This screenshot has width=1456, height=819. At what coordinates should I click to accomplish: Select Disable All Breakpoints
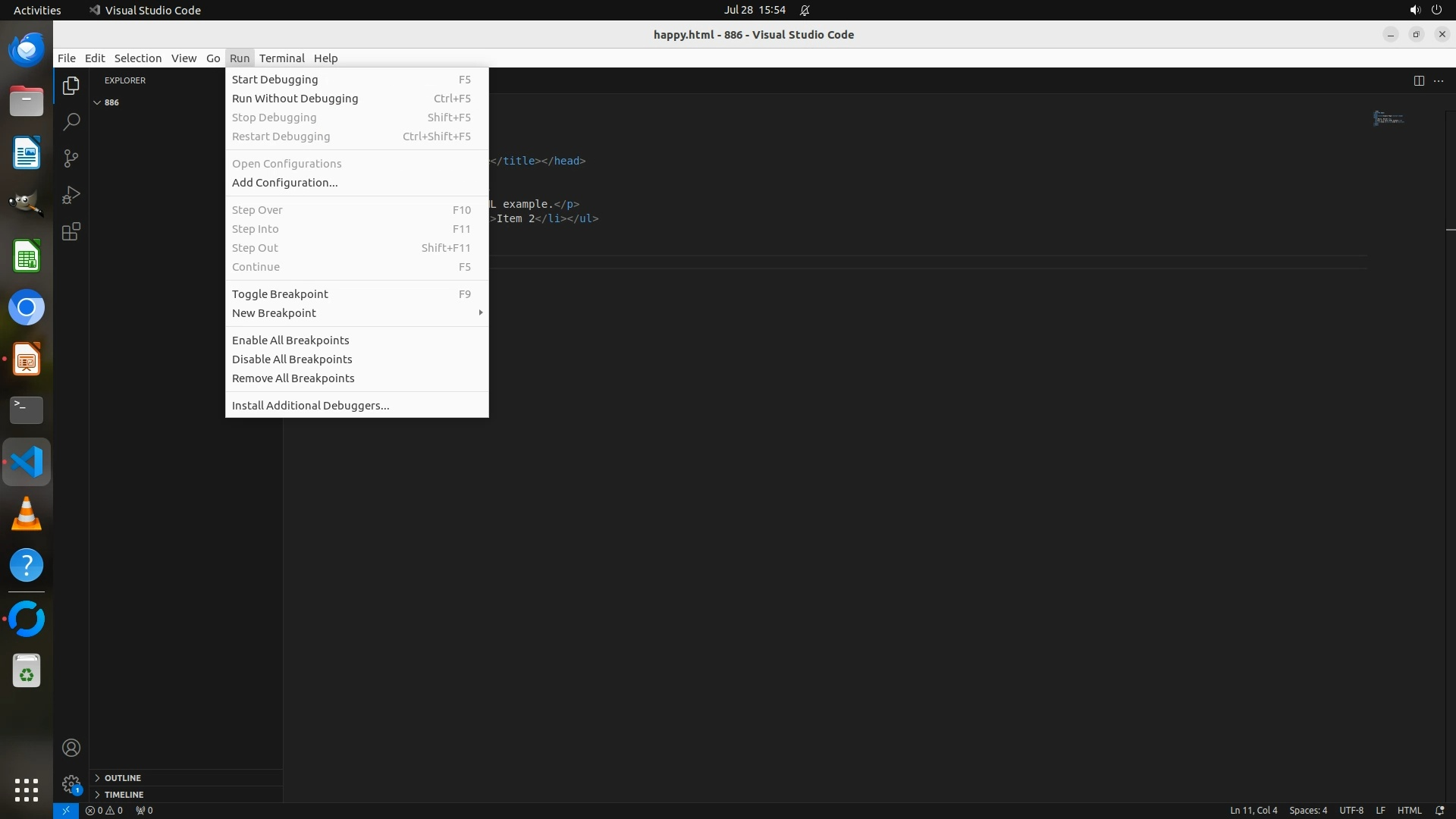coord(292,359)
